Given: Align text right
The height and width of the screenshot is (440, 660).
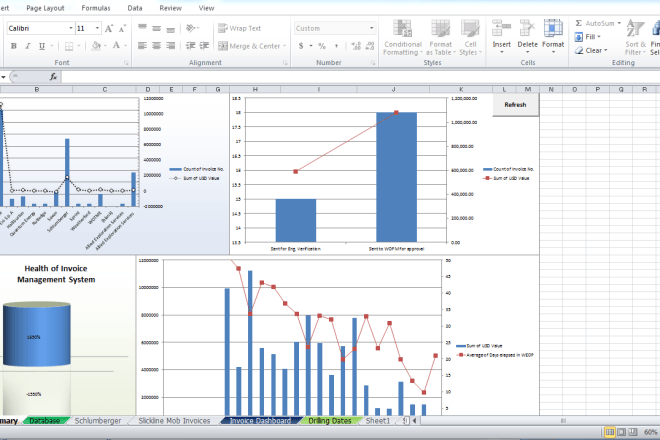Looking at the screenshot, I should point(170,45).
